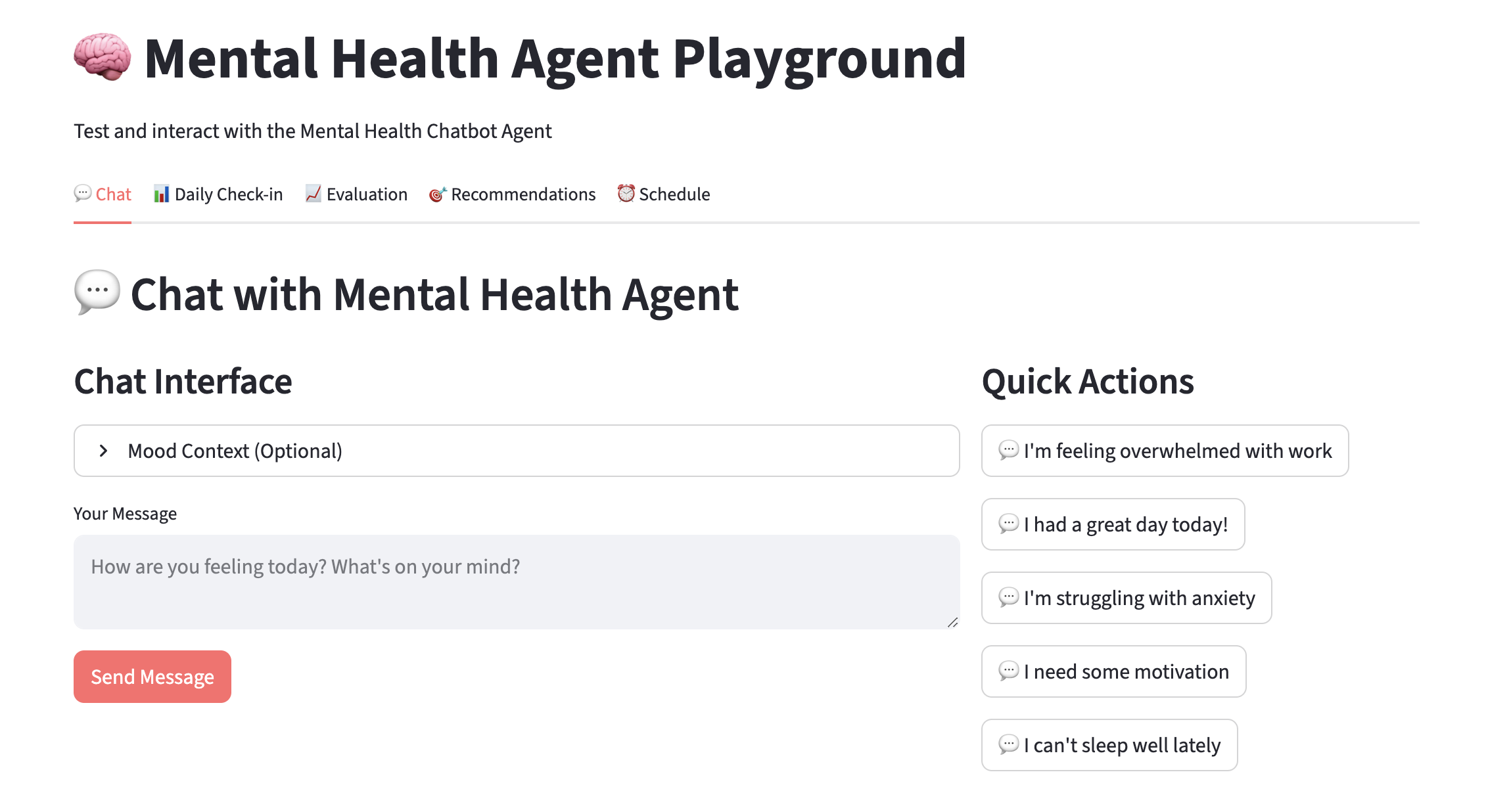Open the Daily Check-in tab
Viewport: 1488px width, 812px height.
click(228, 194)
